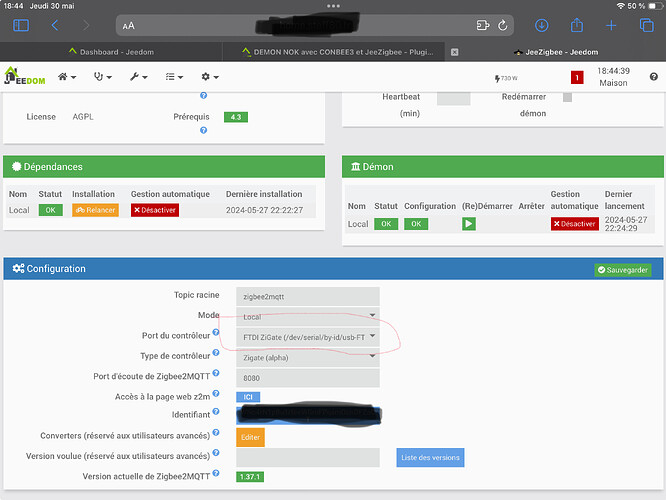Screen dimensions: 666x500
Task: Show the tab overview icon
Action: (646, 25)
